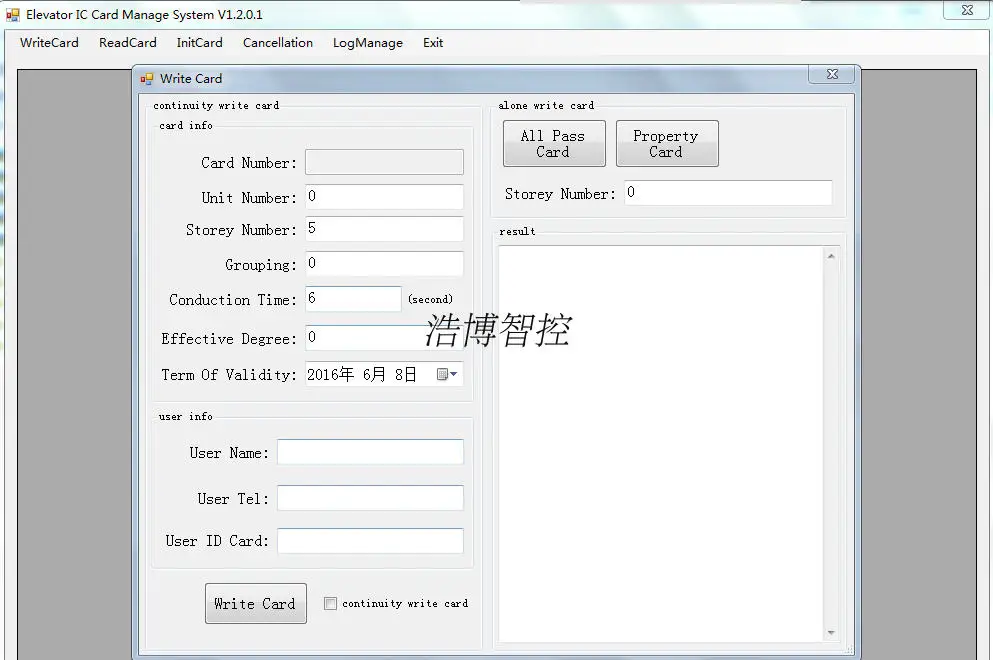The image size is (993, 660).
Task: Click the User Name input field
Action: coord(370,452)
